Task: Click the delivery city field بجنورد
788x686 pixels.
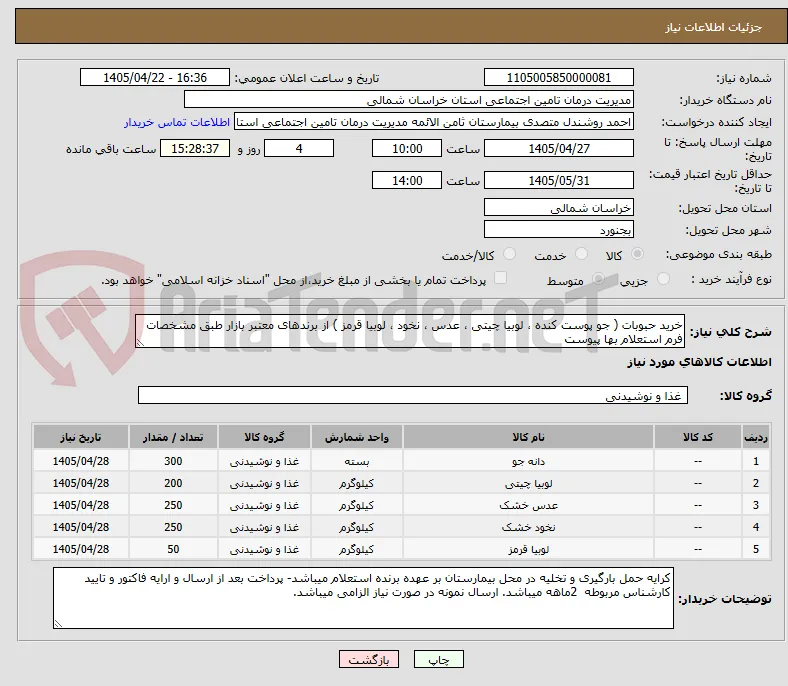Action: pyautogui.click(x=558, y=230)
